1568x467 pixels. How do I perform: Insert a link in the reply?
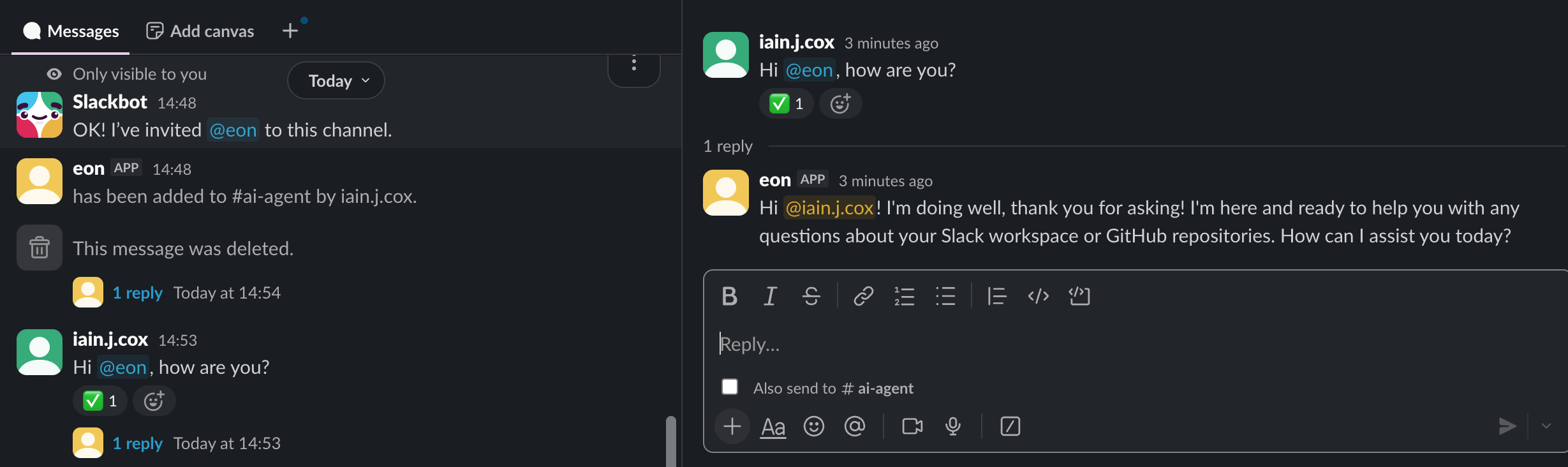click(863, 296)
